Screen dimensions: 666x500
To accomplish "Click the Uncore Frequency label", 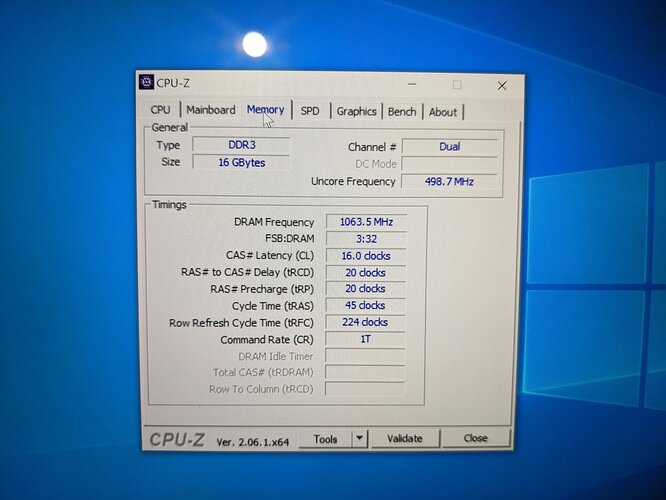I will click(x=353, y=181).
